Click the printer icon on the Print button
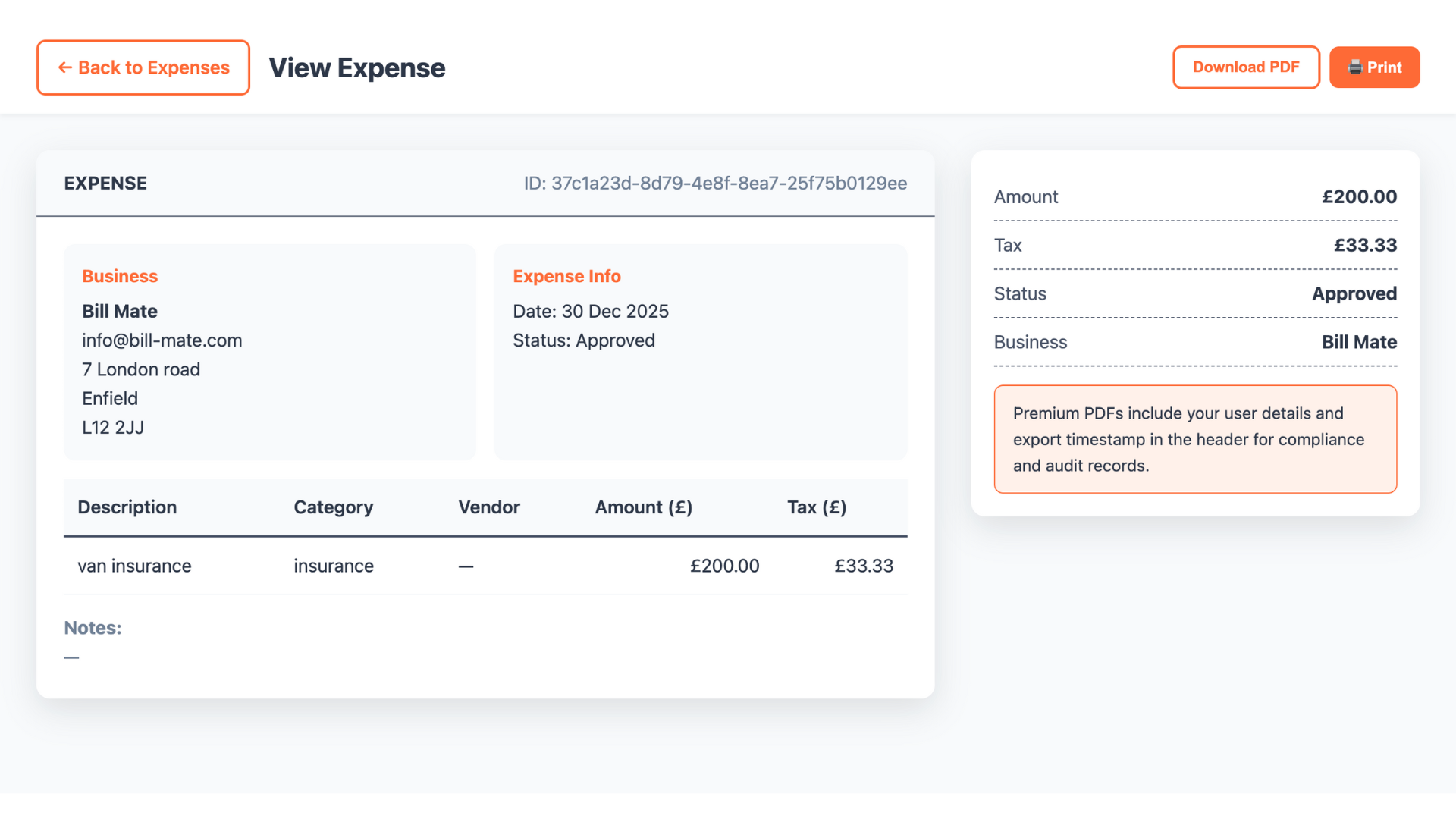Viewport: 1456px width, 819px height. [1354, 67]
